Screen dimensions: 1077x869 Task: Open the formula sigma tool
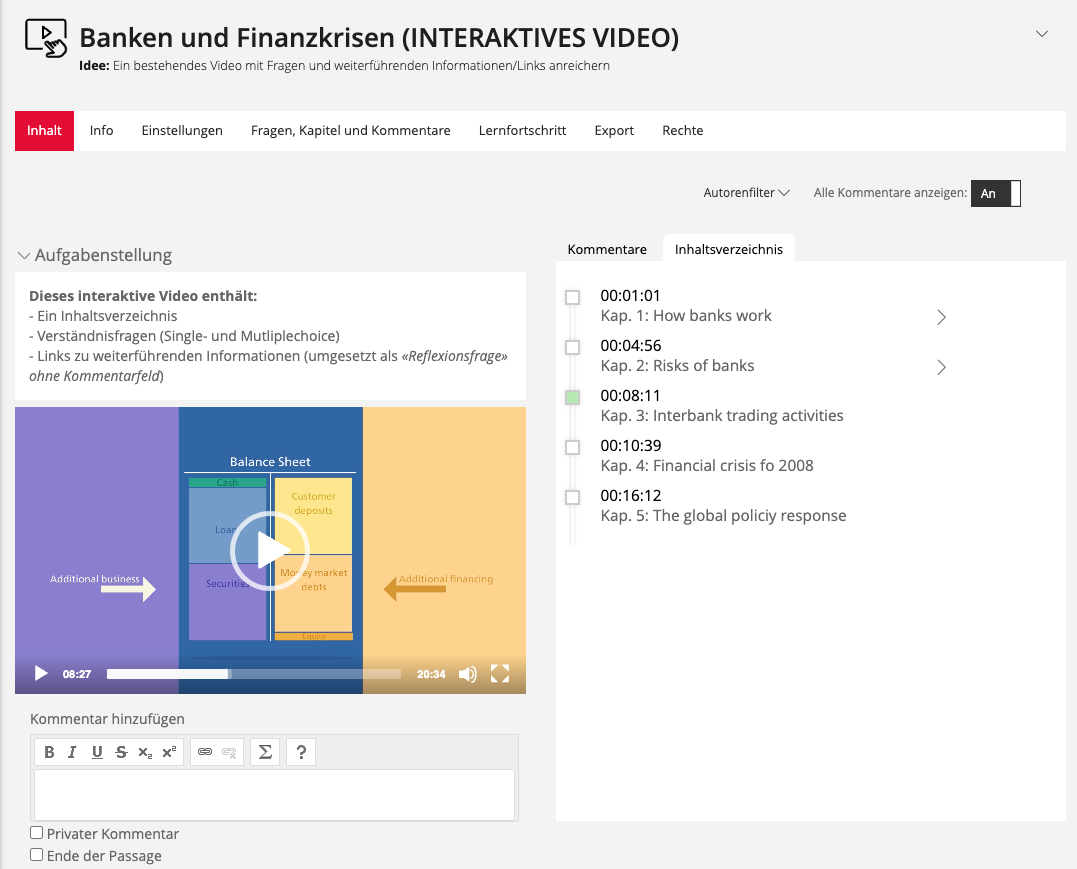[x=265, y=752]
